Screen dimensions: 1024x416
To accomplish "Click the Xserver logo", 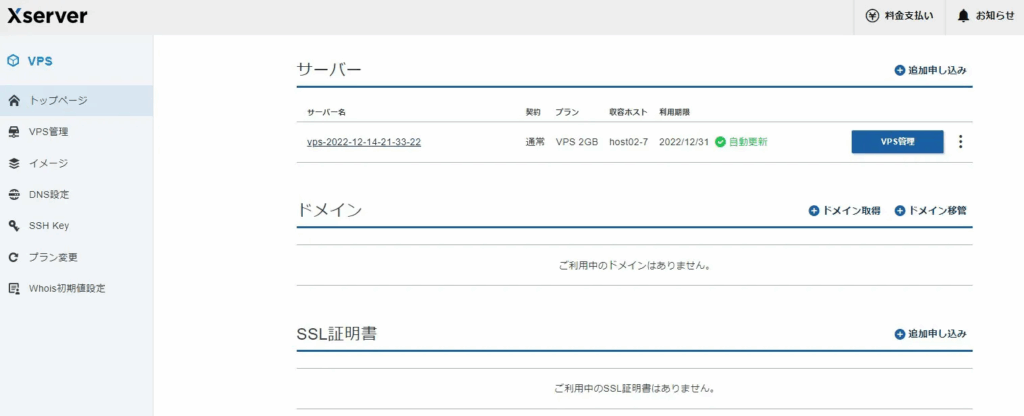I will pos(47,16).
